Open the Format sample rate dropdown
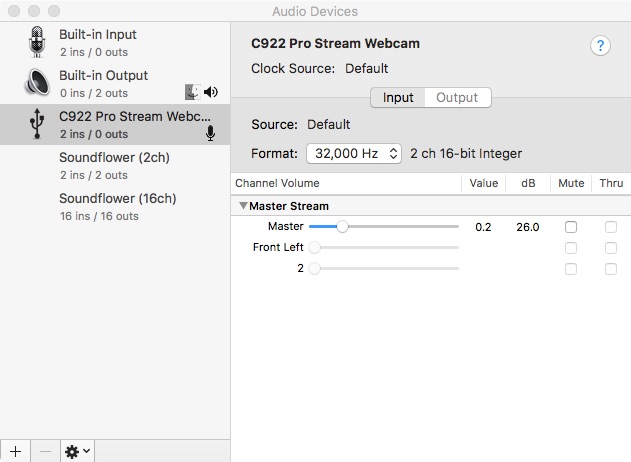The width and height of the screenshot is (631, 462). pyautogui.click(x=353, y=154)
